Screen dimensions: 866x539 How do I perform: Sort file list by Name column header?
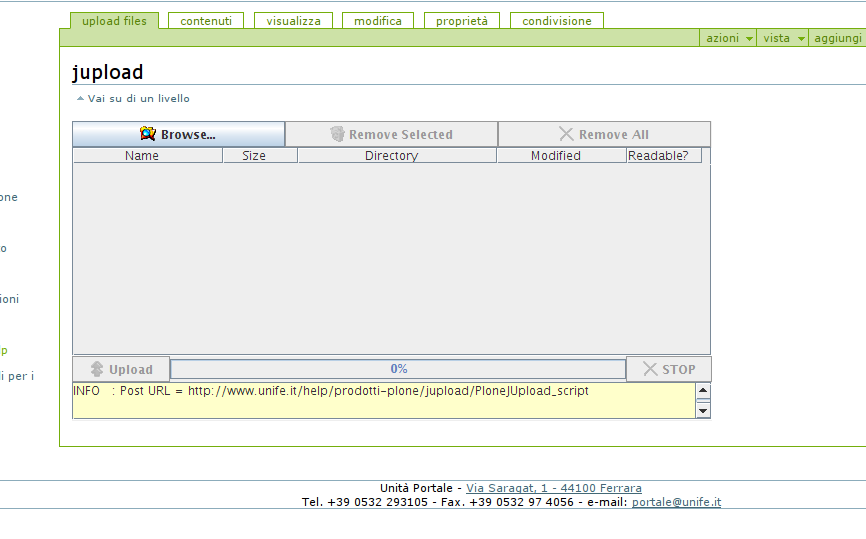click(x=142, y=156)
